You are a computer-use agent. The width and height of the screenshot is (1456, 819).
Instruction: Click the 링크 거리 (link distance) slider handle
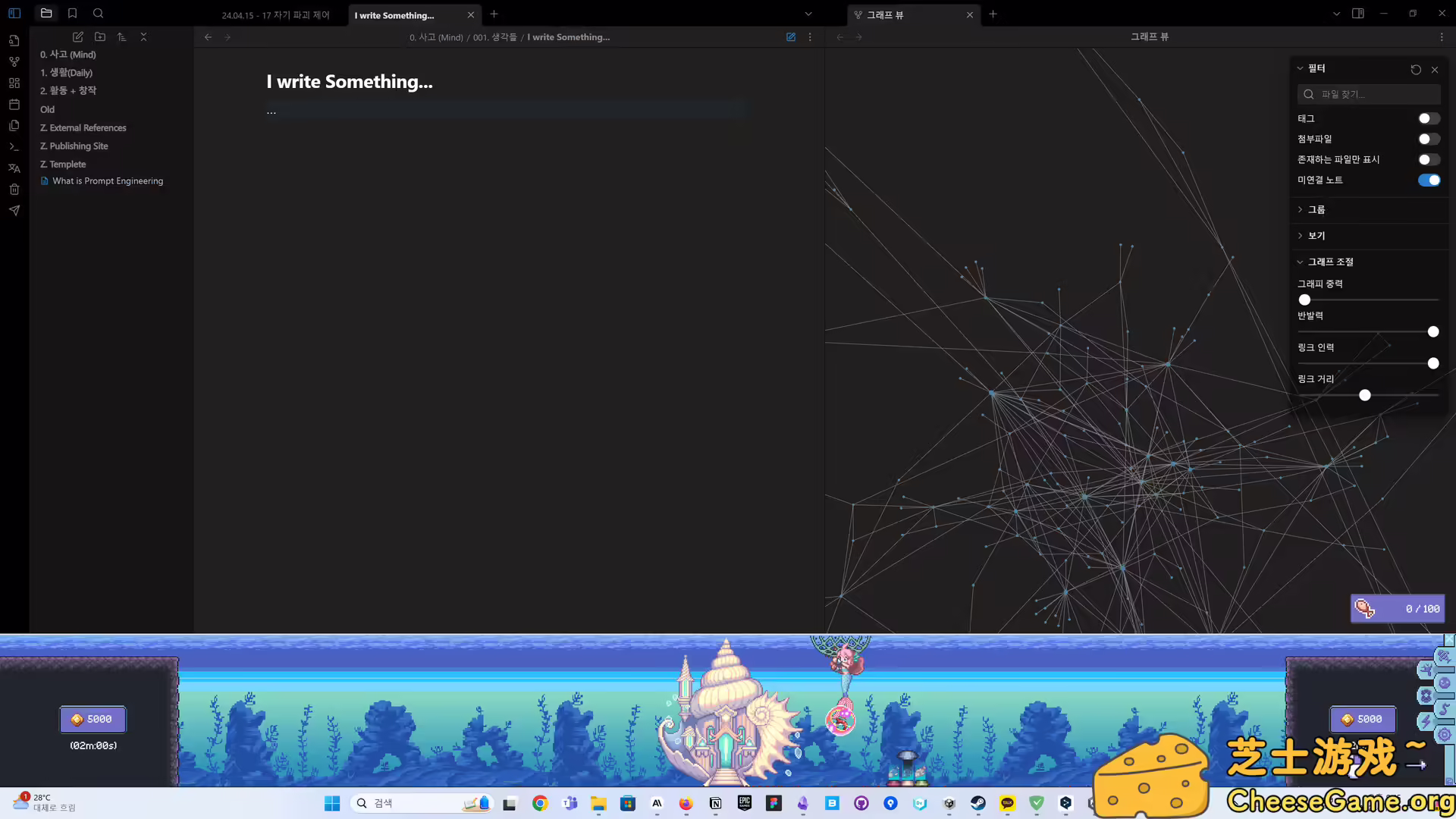tap(1364, 395)
